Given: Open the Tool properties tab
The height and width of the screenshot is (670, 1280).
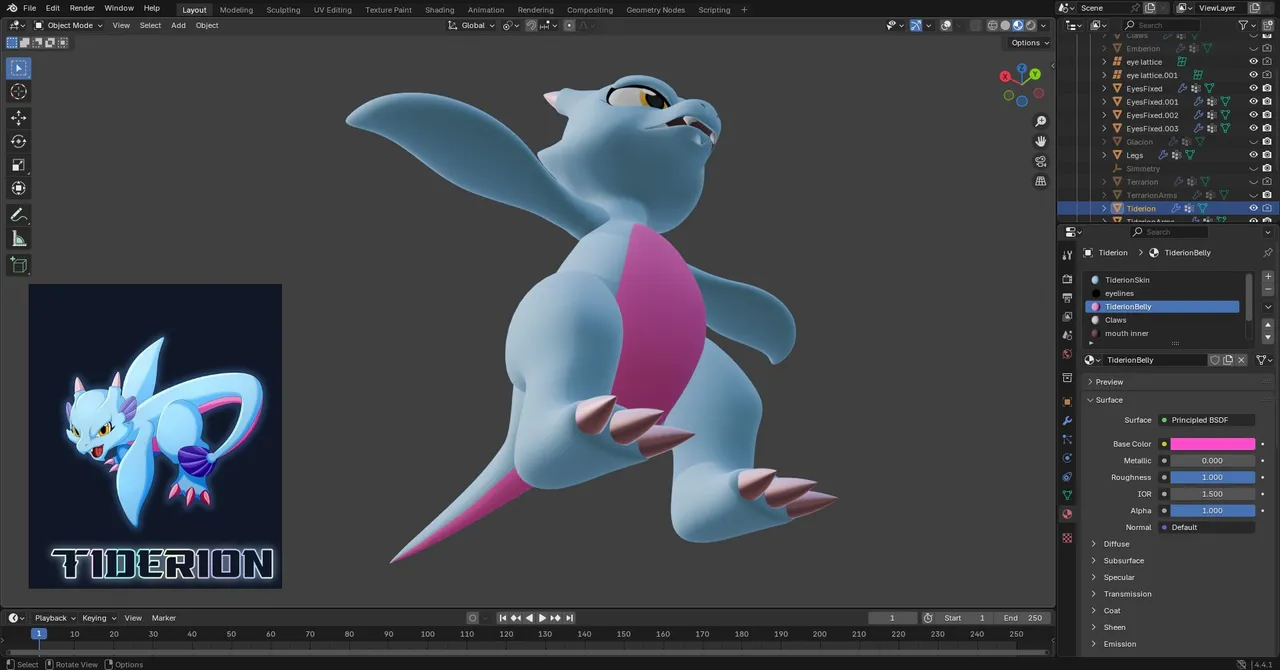Looking at the screenshot, I should click(x=1067, y=255).
